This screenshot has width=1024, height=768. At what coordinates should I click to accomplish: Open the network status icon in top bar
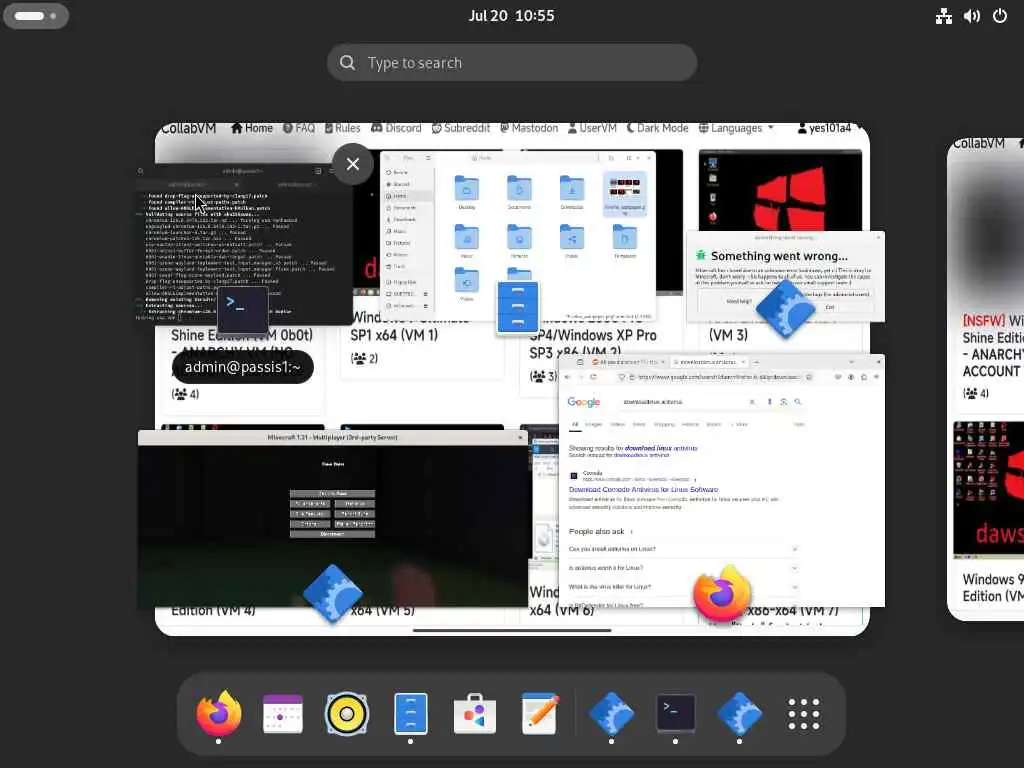point(944,16)
